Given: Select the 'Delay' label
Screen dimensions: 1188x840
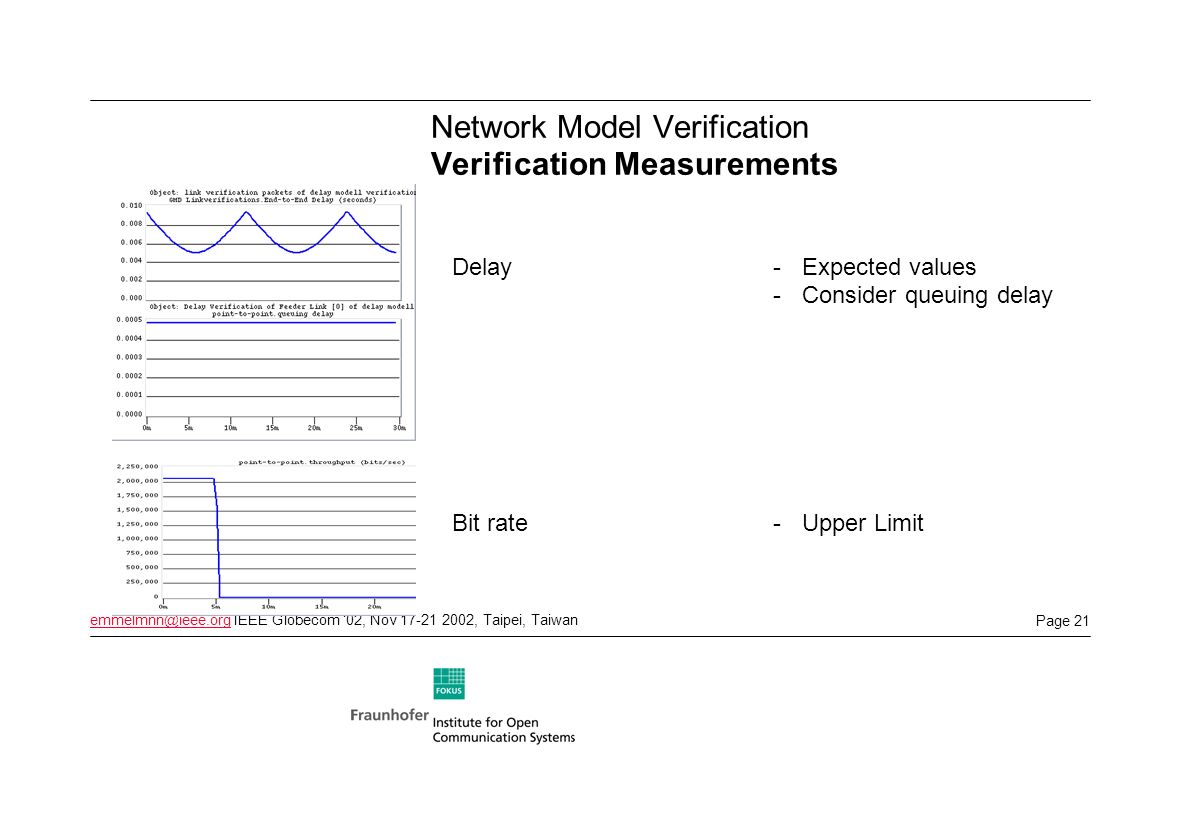Looking at the screenshot, I should [x=482, y=267].
